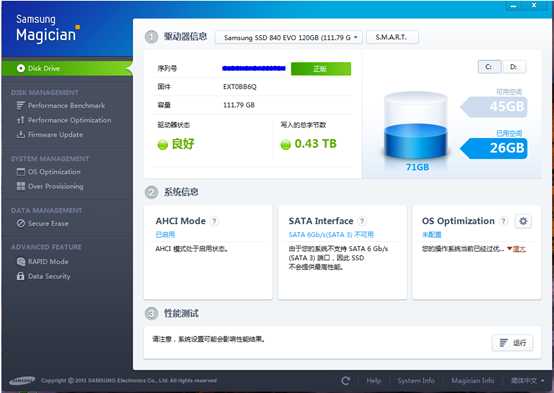Open Performance Optimization in the sidebar
Screen dimensions: 554x393
(x=64, y=120)
